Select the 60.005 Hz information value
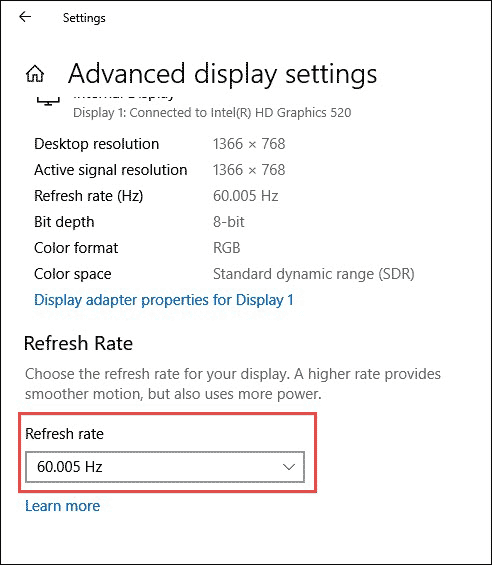Image resolution: width=492 pixels, height=565 pixels. (245, 196)
